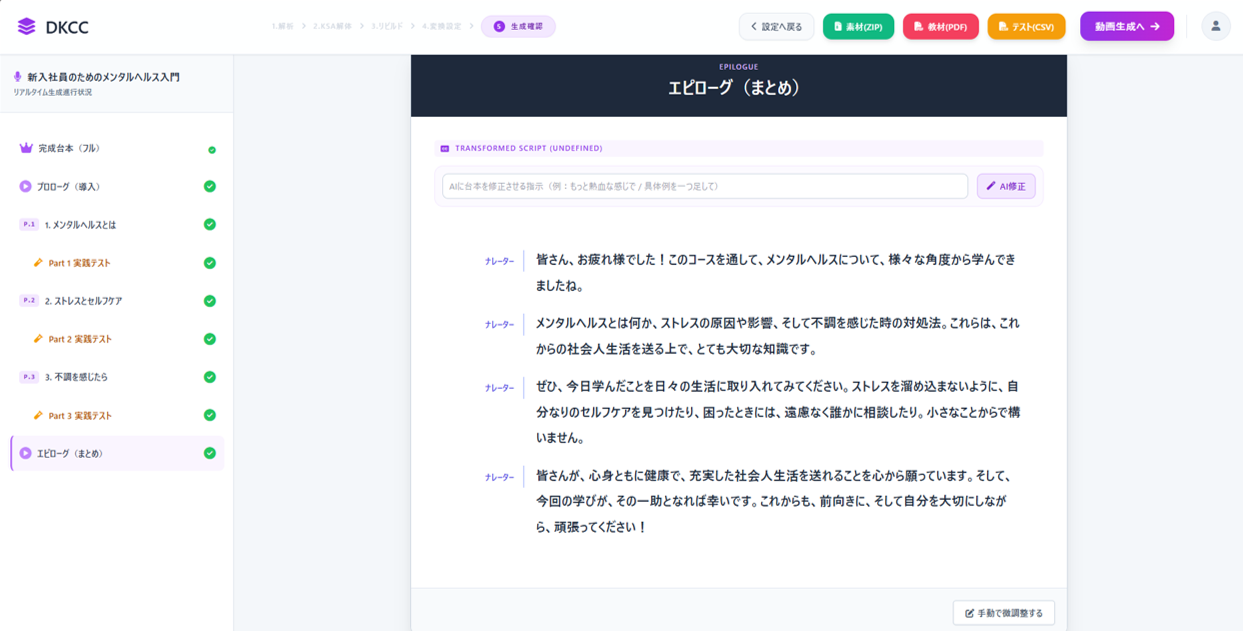
Task: Select エピローグ（まとめ） in the sidebar
Action: 117,453
